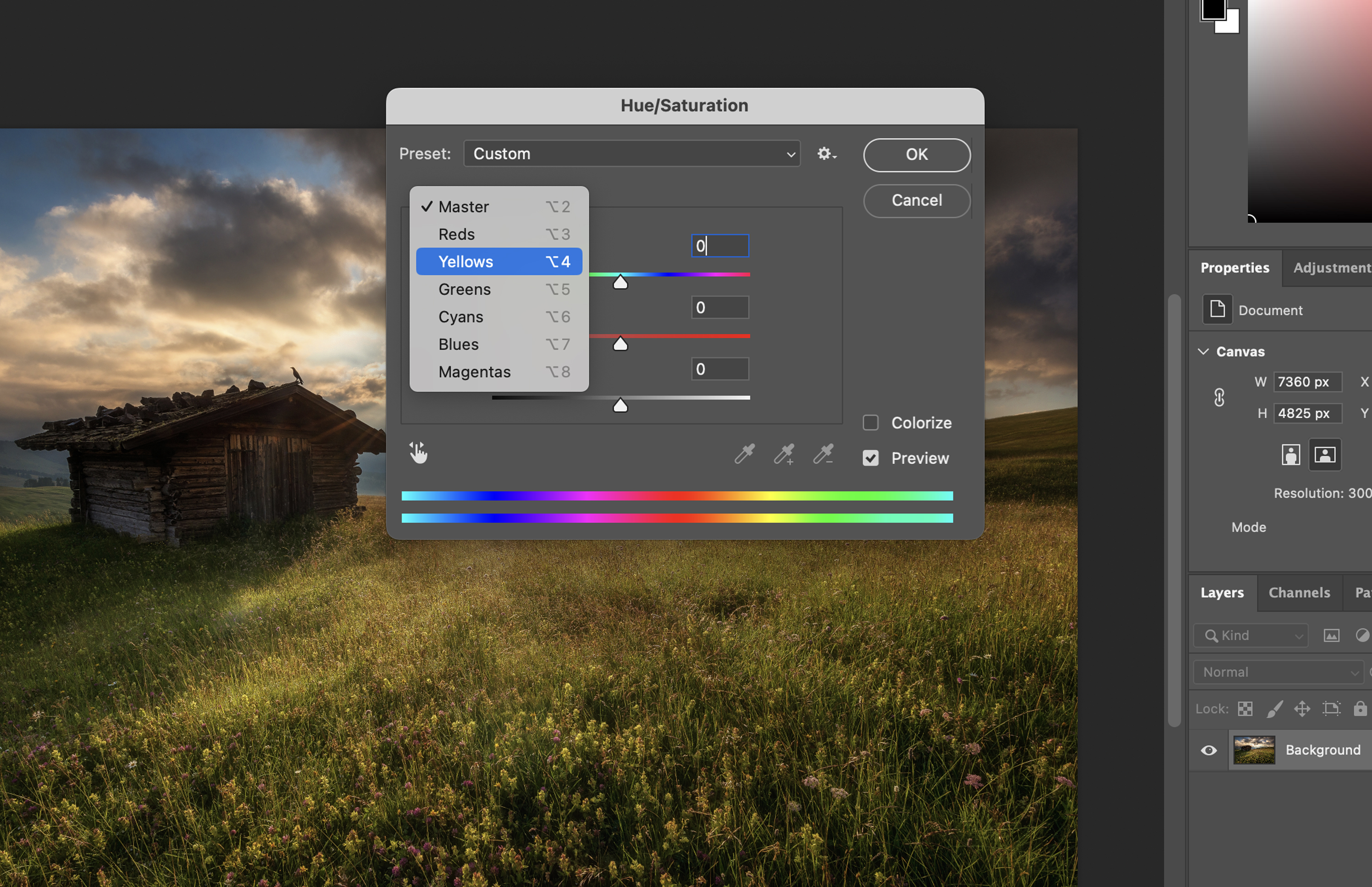The width and height of the screenshot is (1372, 887).
Task: Hide the Background layer visibility eye
Action: (1208, 750)
